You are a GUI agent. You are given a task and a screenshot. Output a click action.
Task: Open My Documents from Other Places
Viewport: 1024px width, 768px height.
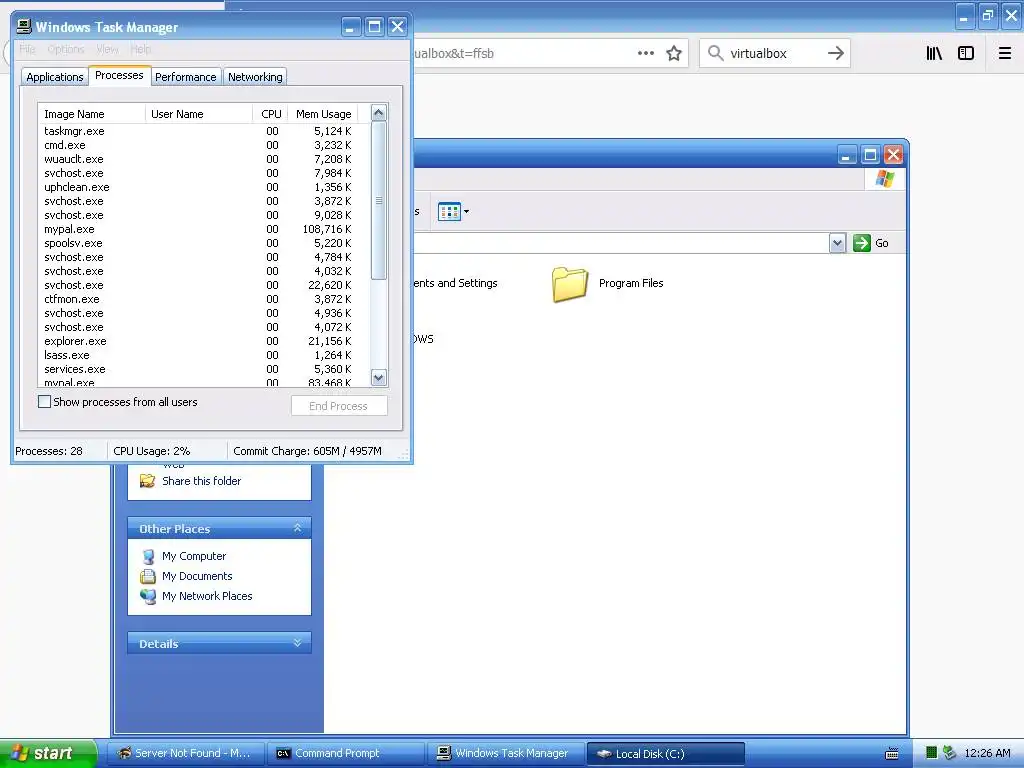[197, 576]
